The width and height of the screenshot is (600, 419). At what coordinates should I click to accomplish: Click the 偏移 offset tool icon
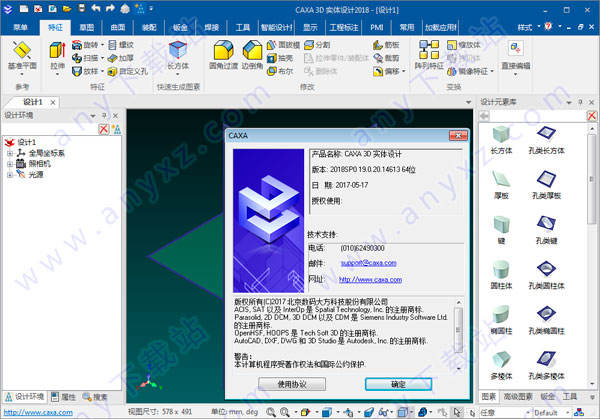point(378,71)
